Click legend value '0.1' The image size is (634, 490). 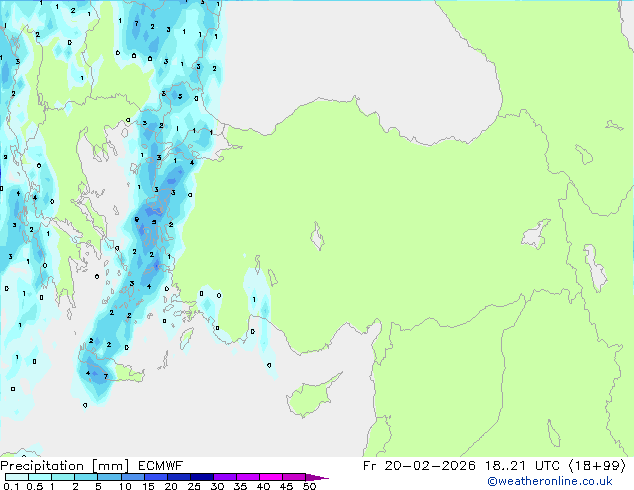pyautogui.click(x=11, y=486)
